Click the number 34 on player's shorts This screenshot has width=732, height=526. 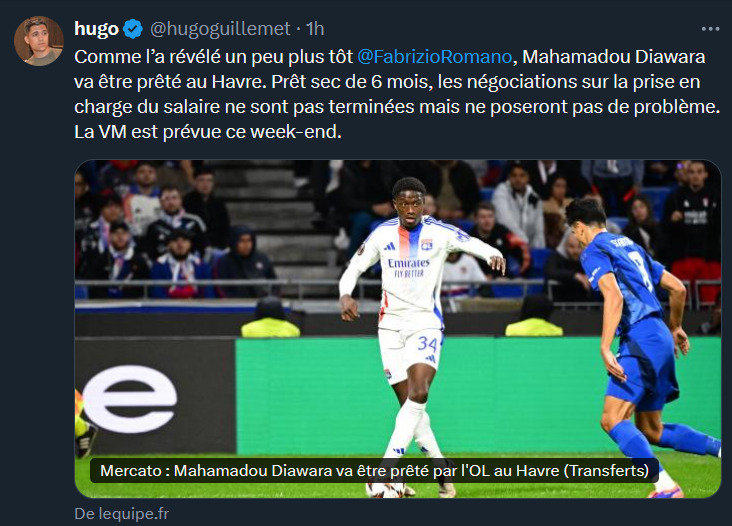428,344
